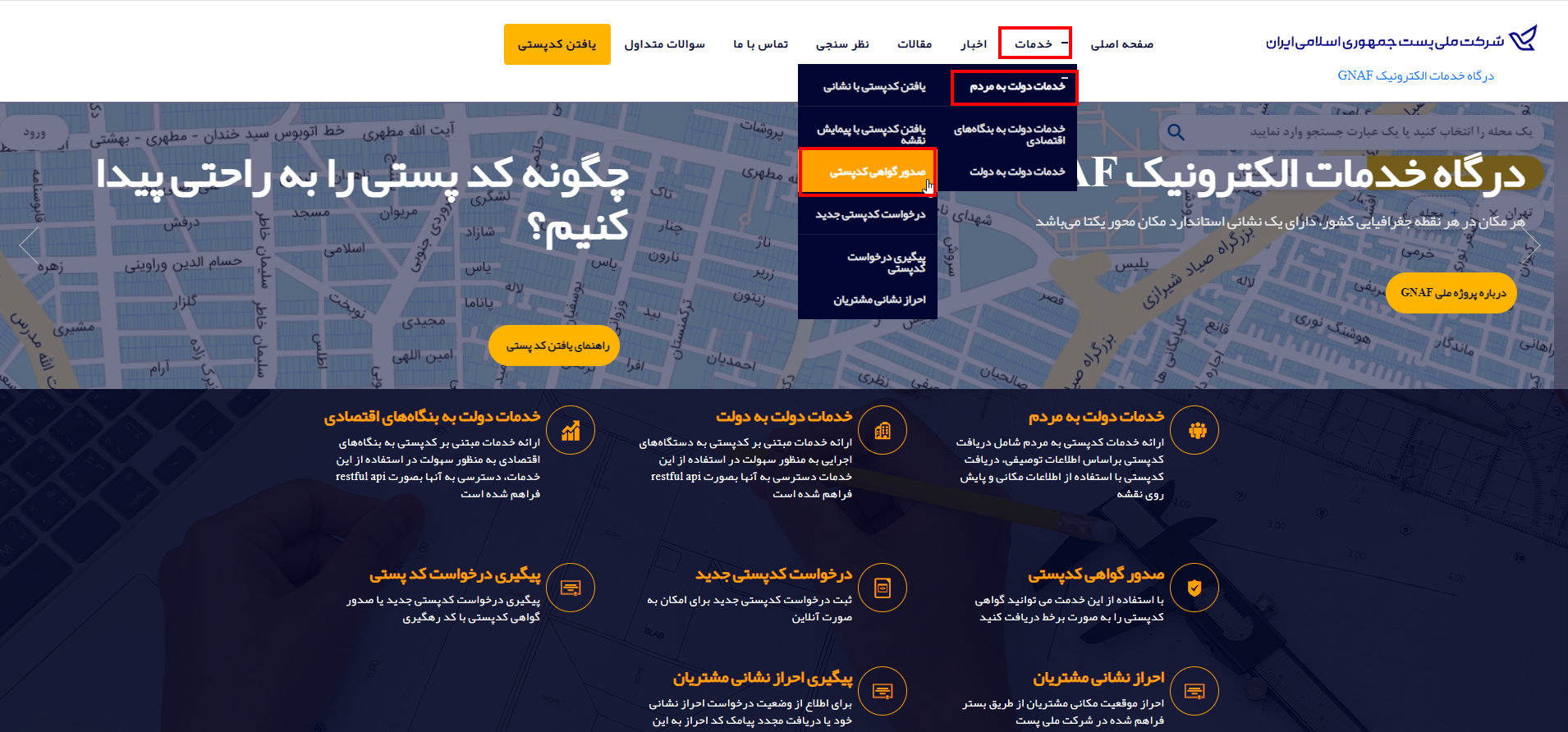The height and width of the screenshot is (732, 1568).
Task: Click the چگونه کد پستی را slide title
Action: tap(362, 201)
